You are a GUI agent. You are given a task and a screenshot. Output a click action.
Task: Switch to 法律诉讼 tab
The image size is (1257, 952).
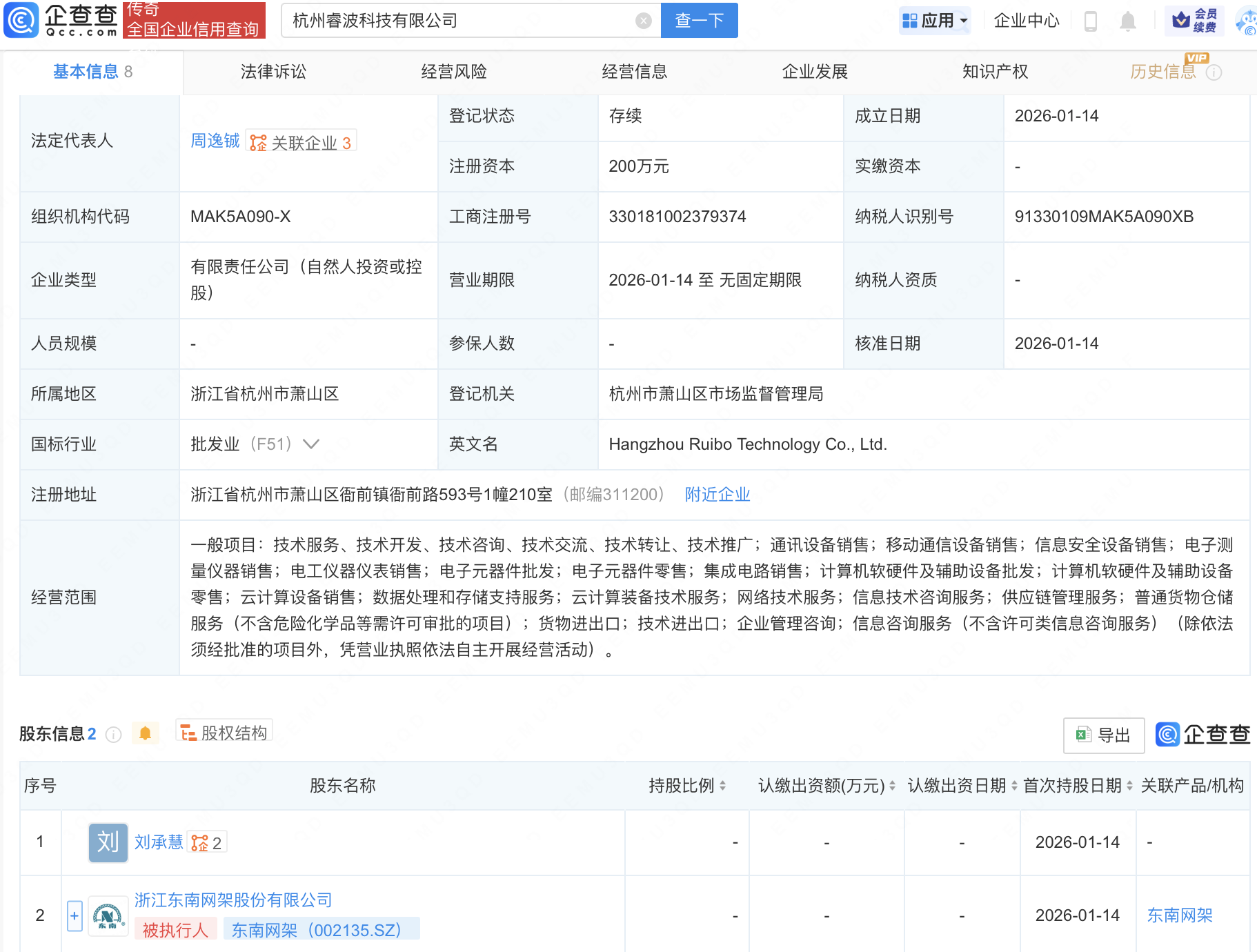tap(273, 72)
